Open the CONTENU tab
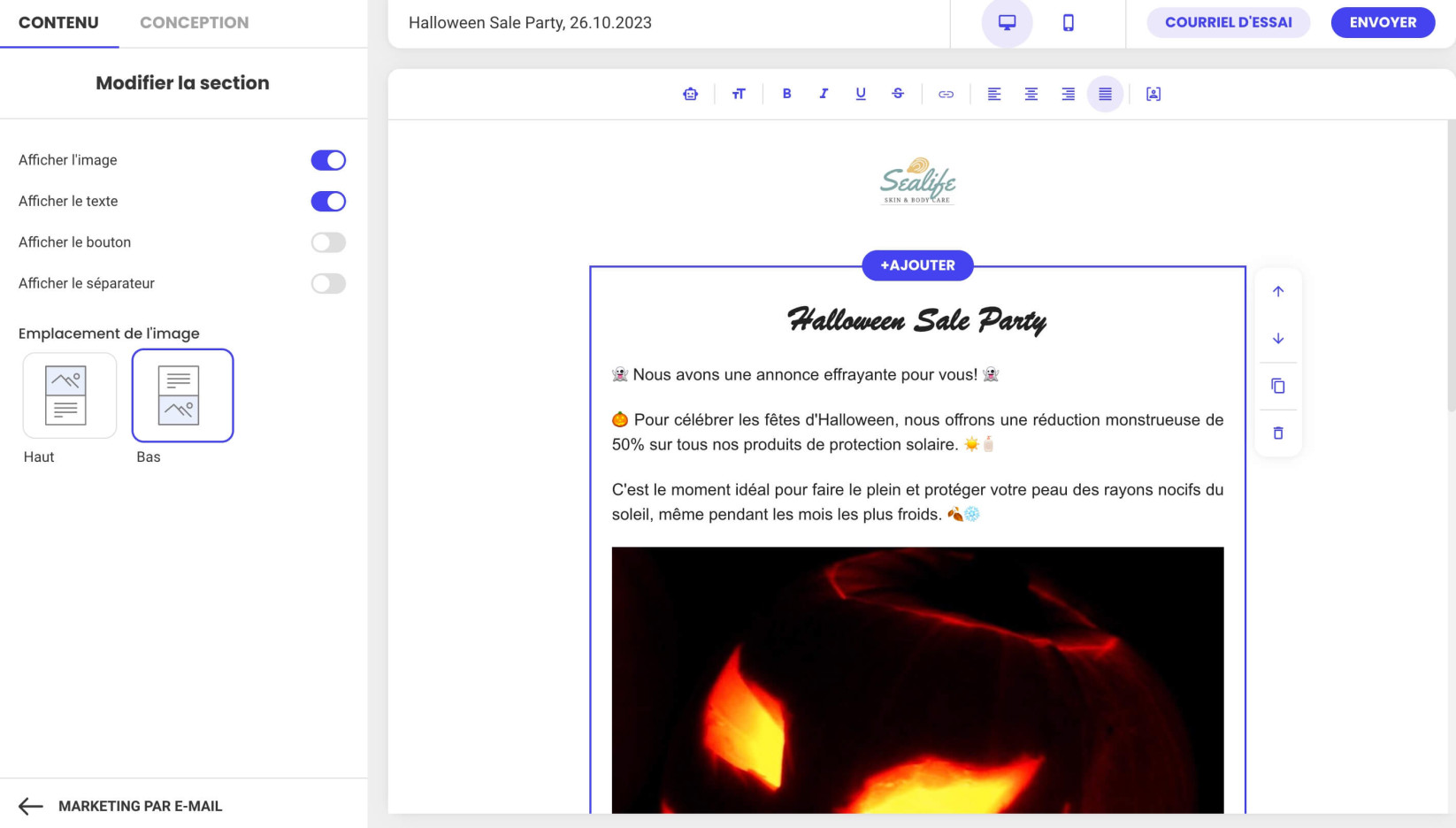 pyautogui.click(x=58, y=23)
